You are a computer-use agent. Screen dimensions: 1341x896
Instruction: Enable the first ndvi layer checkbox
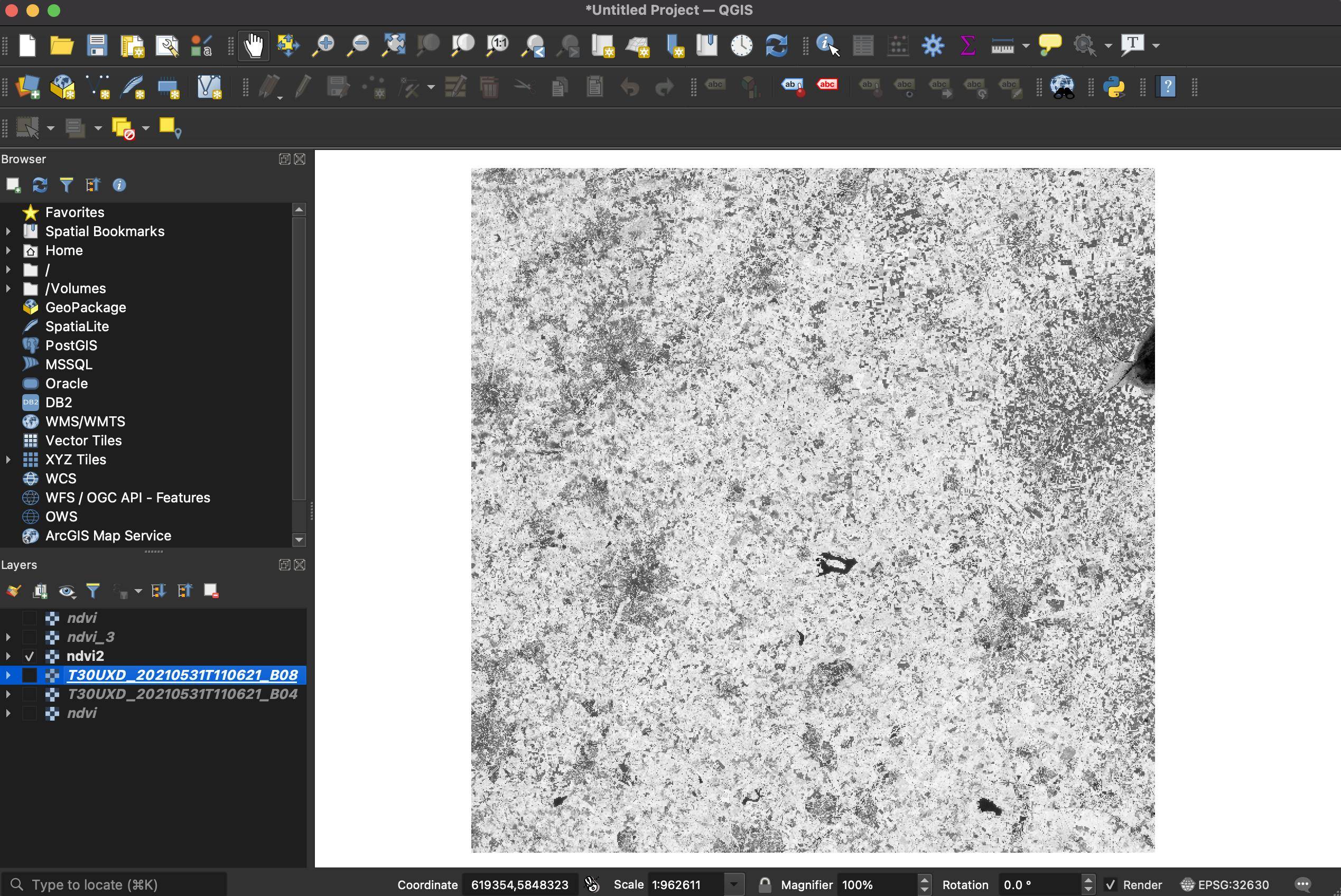pyautogui.click(x=29, y=618)
